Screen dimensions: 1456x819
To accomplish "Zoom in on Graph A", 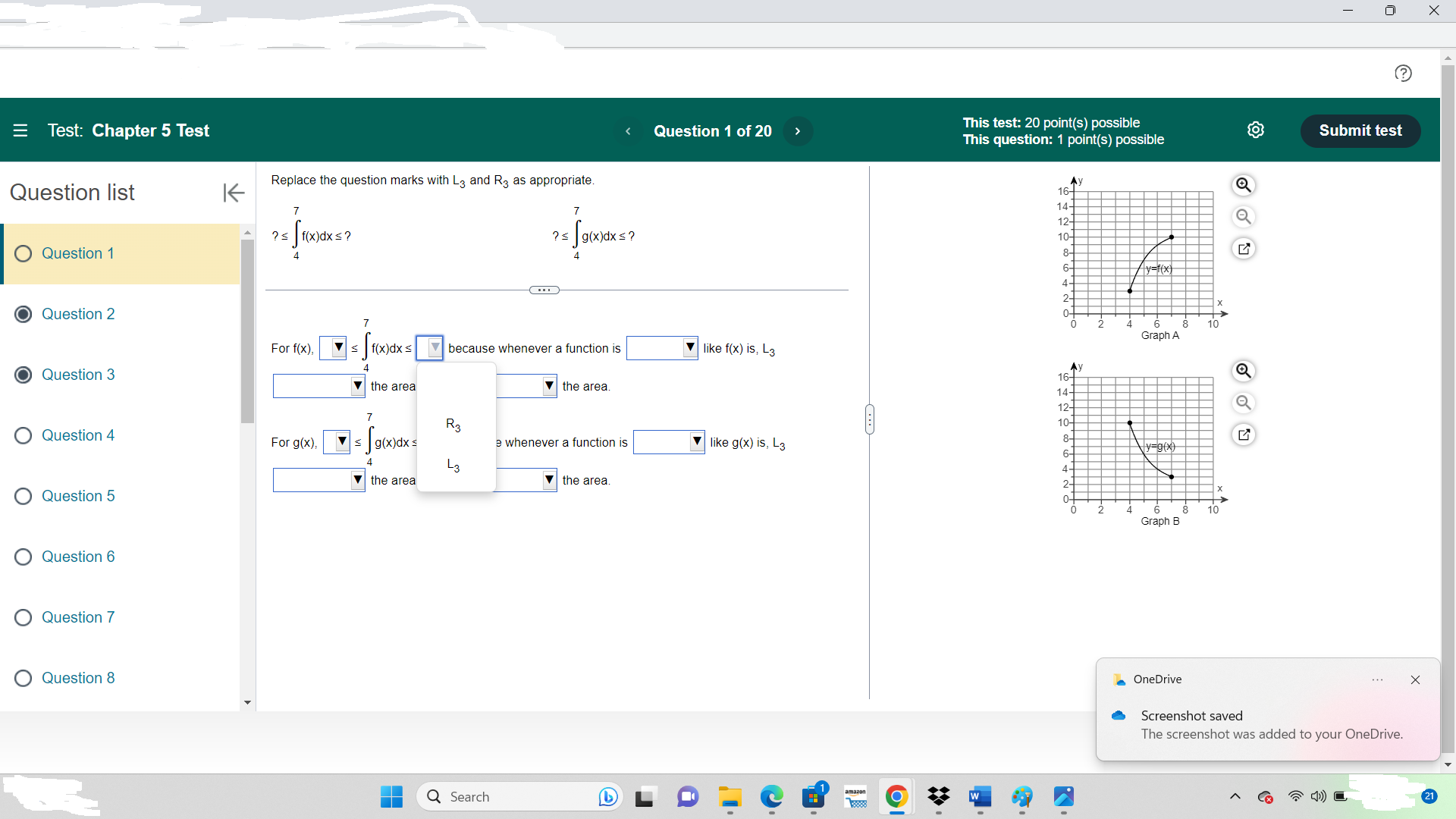I will click(1244, 185).
